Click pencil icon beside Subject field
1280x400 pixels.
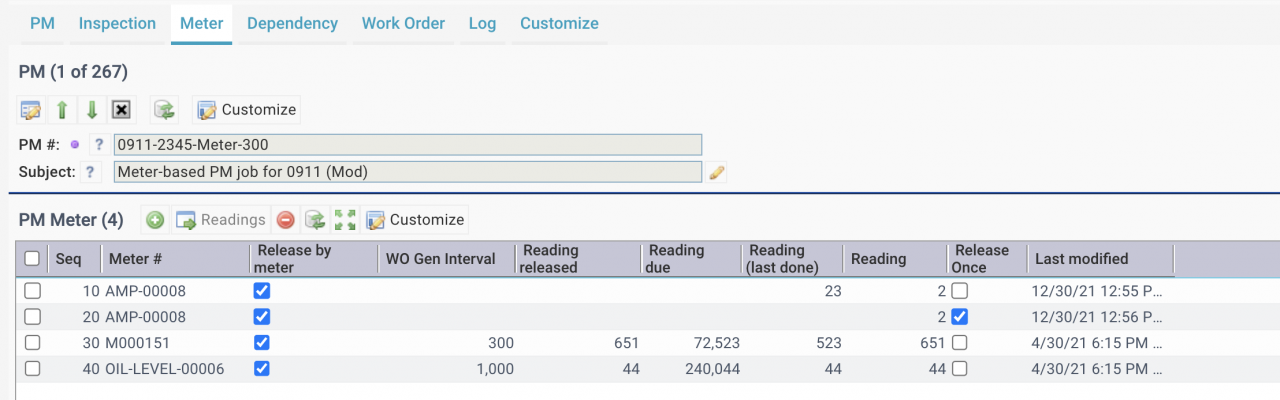pos(716,172)
